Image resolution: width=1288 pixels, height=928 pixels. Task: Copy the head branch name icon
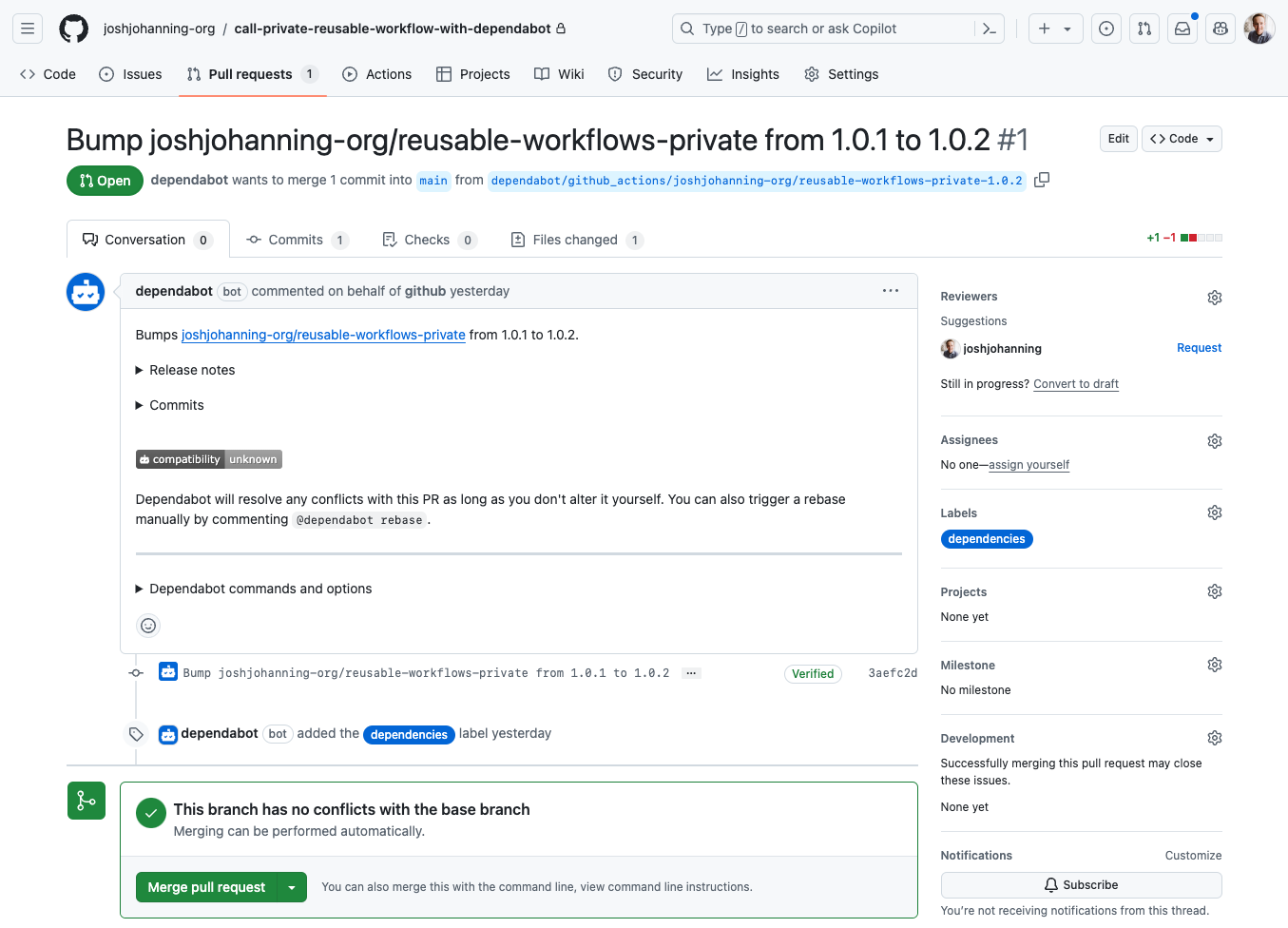click(1042, 180)
